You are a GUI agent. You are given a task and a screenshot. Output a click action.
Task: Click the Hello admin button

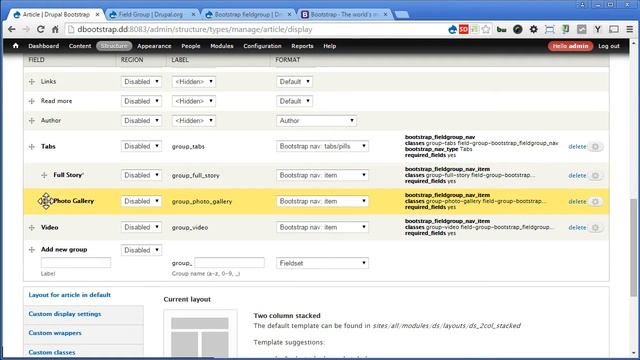(x=570, y=46)
